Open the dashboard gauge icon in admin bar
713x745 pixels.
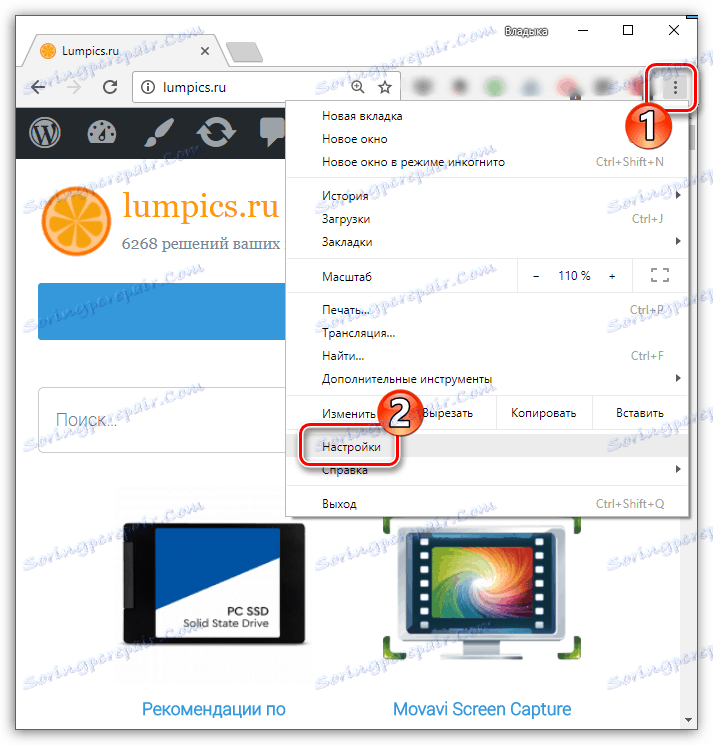pyautogui.click(x=102, y=133)
